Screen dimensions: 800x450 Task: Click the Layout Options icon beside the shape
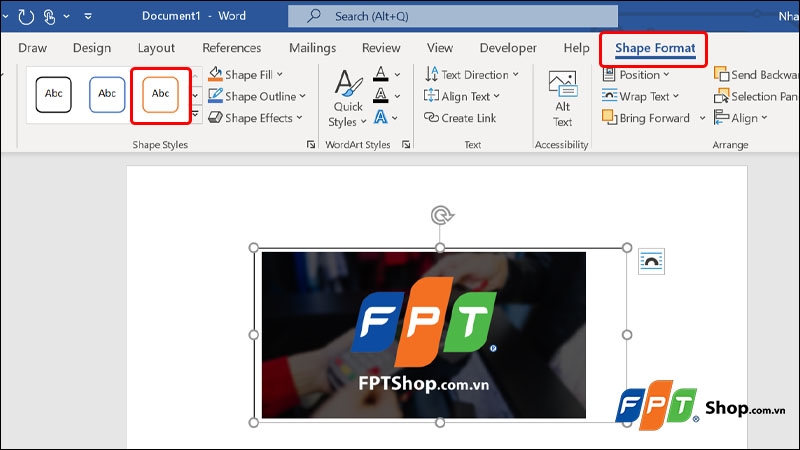click(x=652, y=261)
